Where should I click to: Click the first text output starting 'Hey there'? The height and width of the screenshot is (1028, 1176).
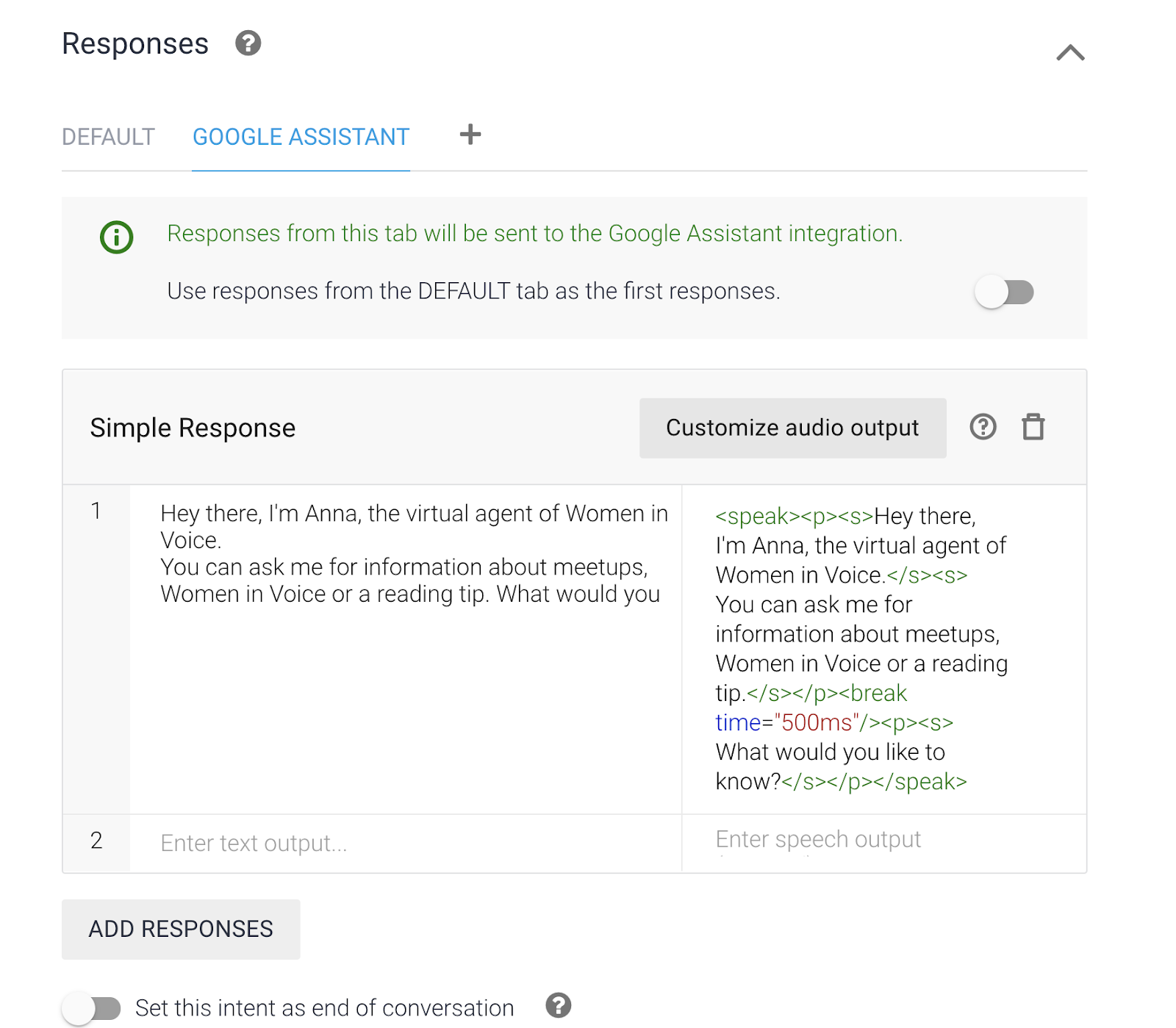412,553
